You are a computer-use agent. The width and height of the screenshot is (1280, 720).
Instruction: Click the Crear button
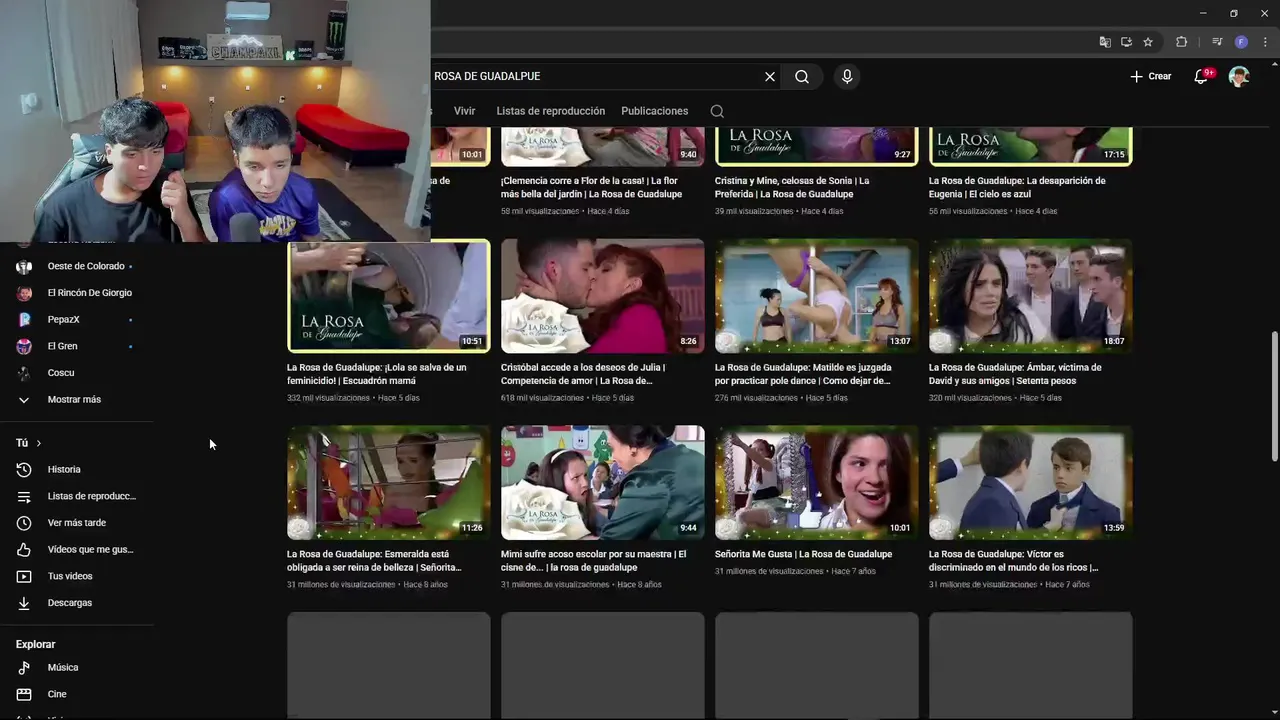(1151, 76)
